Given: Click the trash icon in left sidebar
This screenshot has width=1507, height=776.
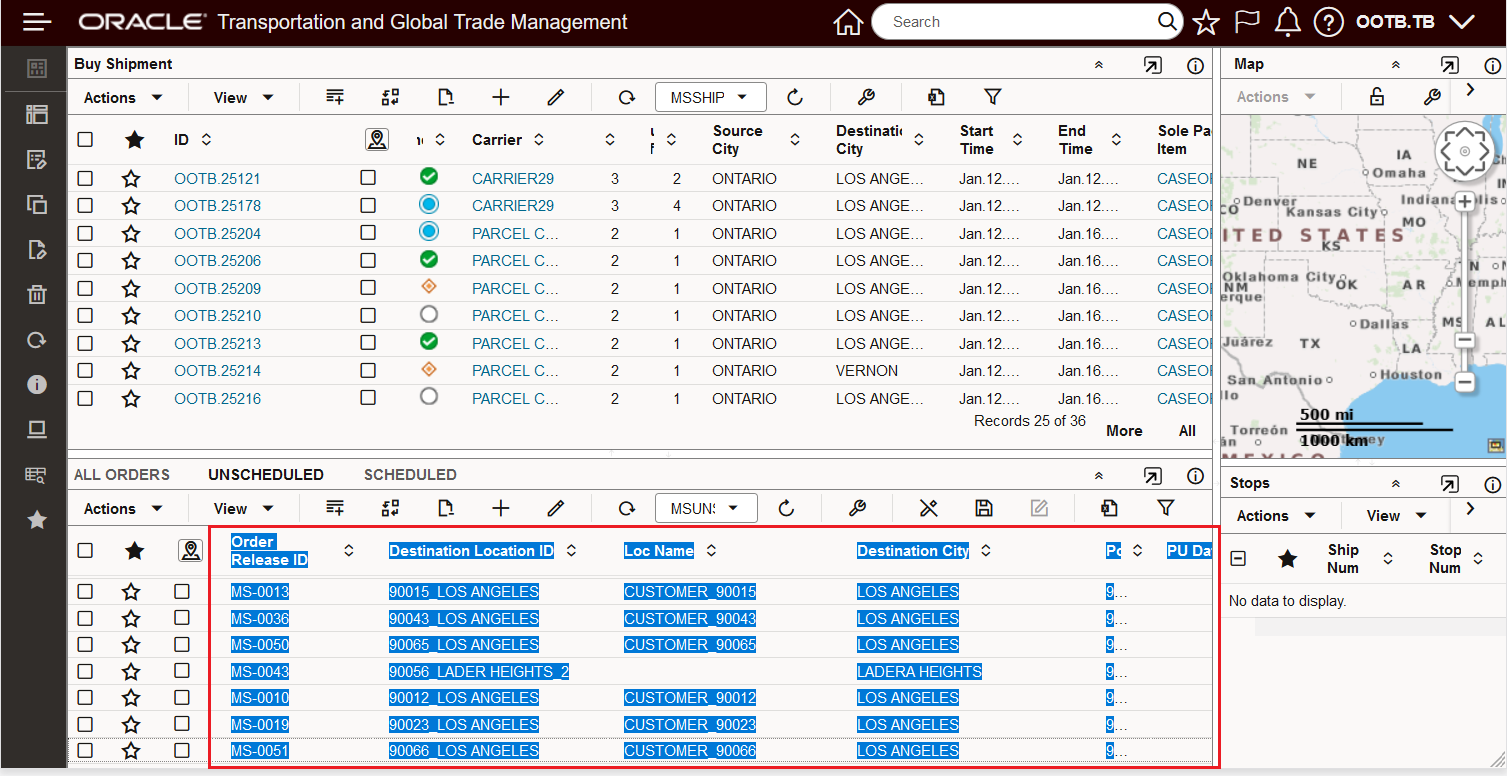Looking at the screenshot, I should click(x=37, y=294).
